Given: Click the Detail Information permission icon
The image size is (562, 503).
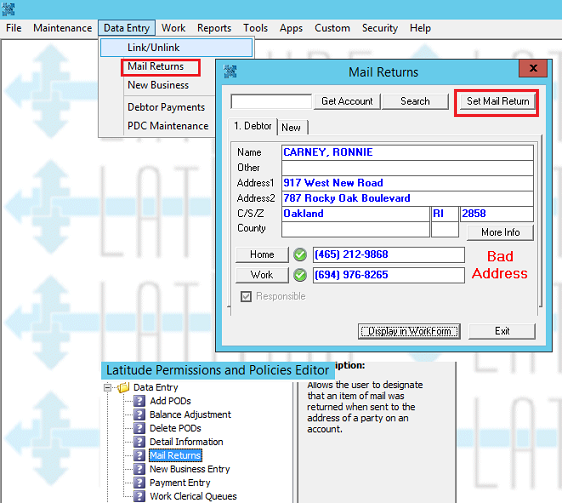Looking at the screenshot, I should (139, 442).
